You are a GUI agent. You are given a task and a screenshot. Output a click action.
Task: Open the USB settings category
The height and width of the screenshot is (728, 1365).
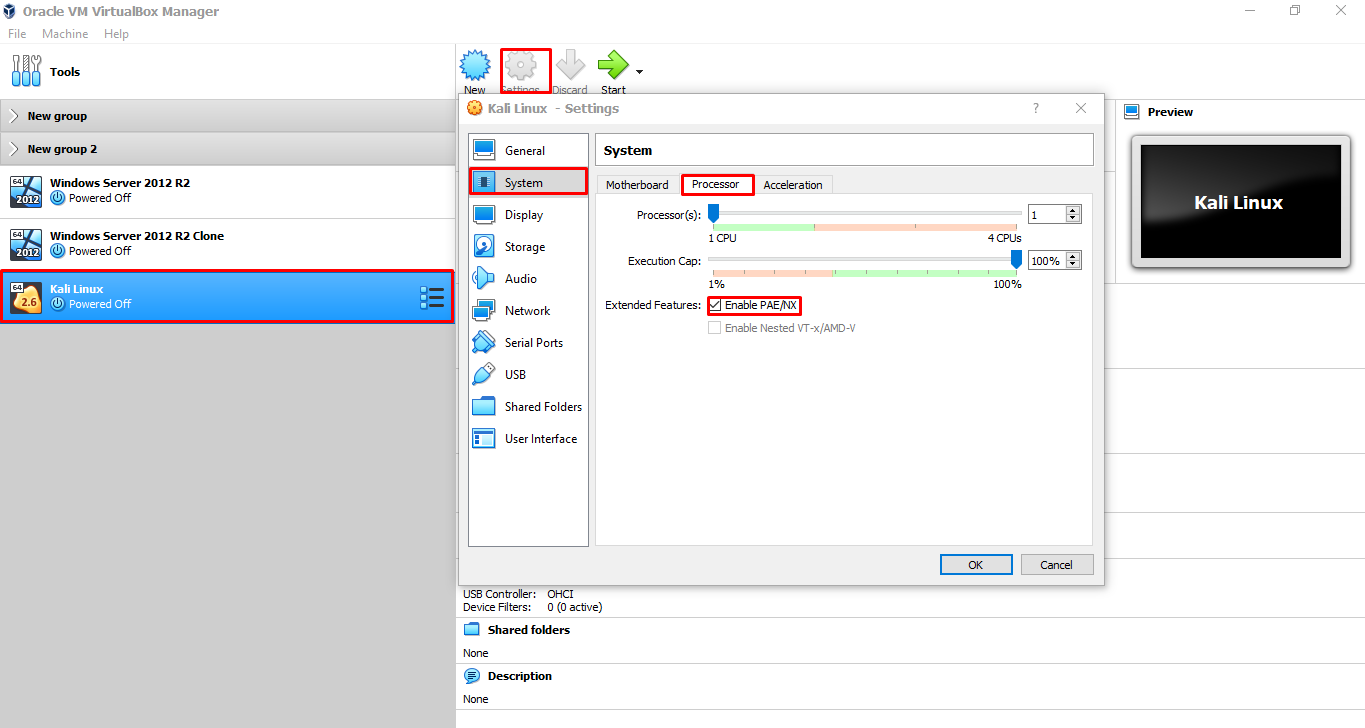tap(528, 375)
